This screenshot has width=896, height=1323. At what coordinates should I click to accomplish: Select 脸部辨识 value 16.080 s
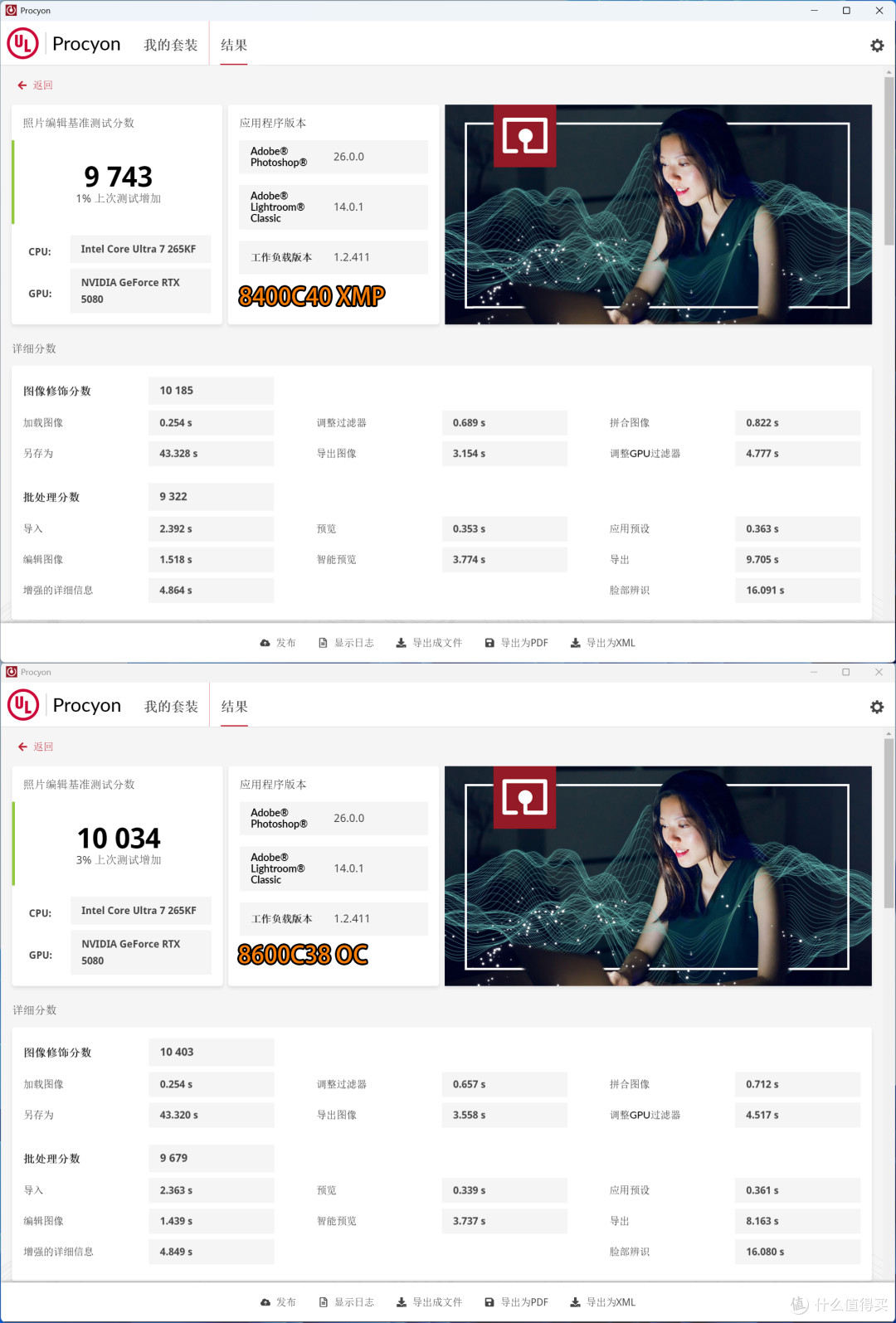[x=797, y=1252]
